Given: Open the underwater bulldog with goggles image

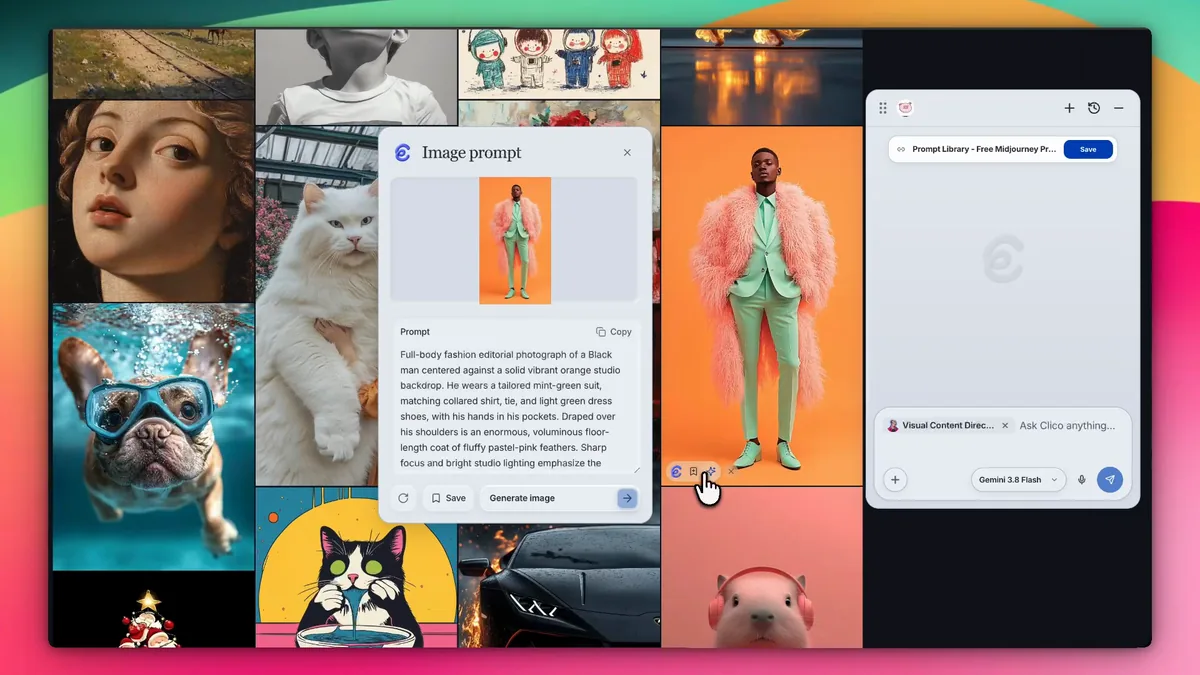Looking at the screenshot, I should pyautogui.click(x=153, y=437).
